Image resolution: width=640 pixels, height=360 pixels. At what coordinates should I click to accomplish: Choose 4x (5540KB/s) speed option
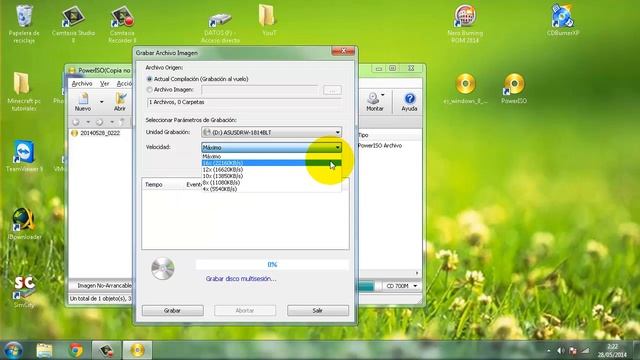pyautogui.click(x=271, y=189)
